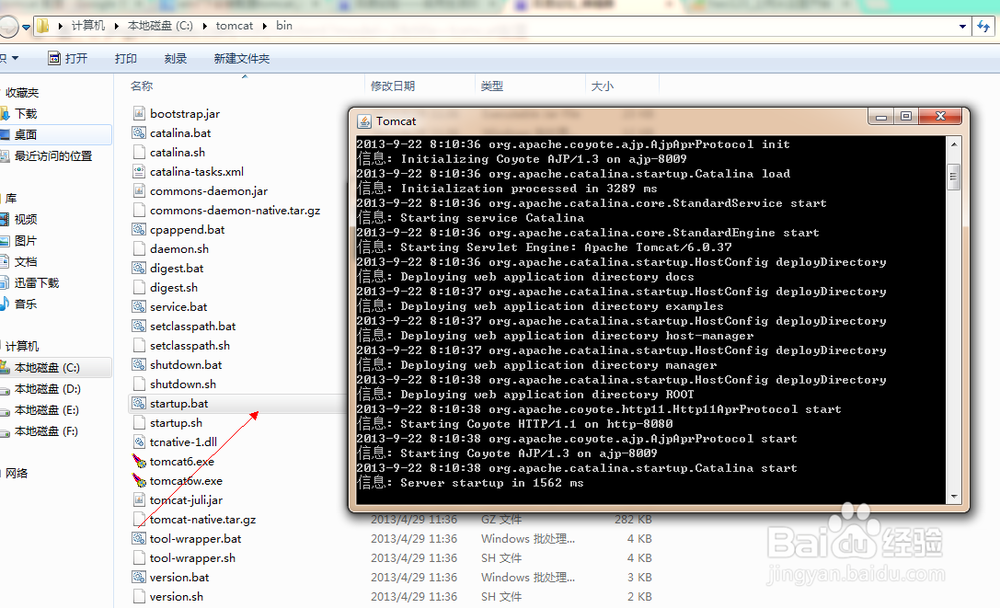The height and width of the screenshot is (608, 1000).
Task: Click the commons-daemon.jar icon
Action: click(139, 191)
